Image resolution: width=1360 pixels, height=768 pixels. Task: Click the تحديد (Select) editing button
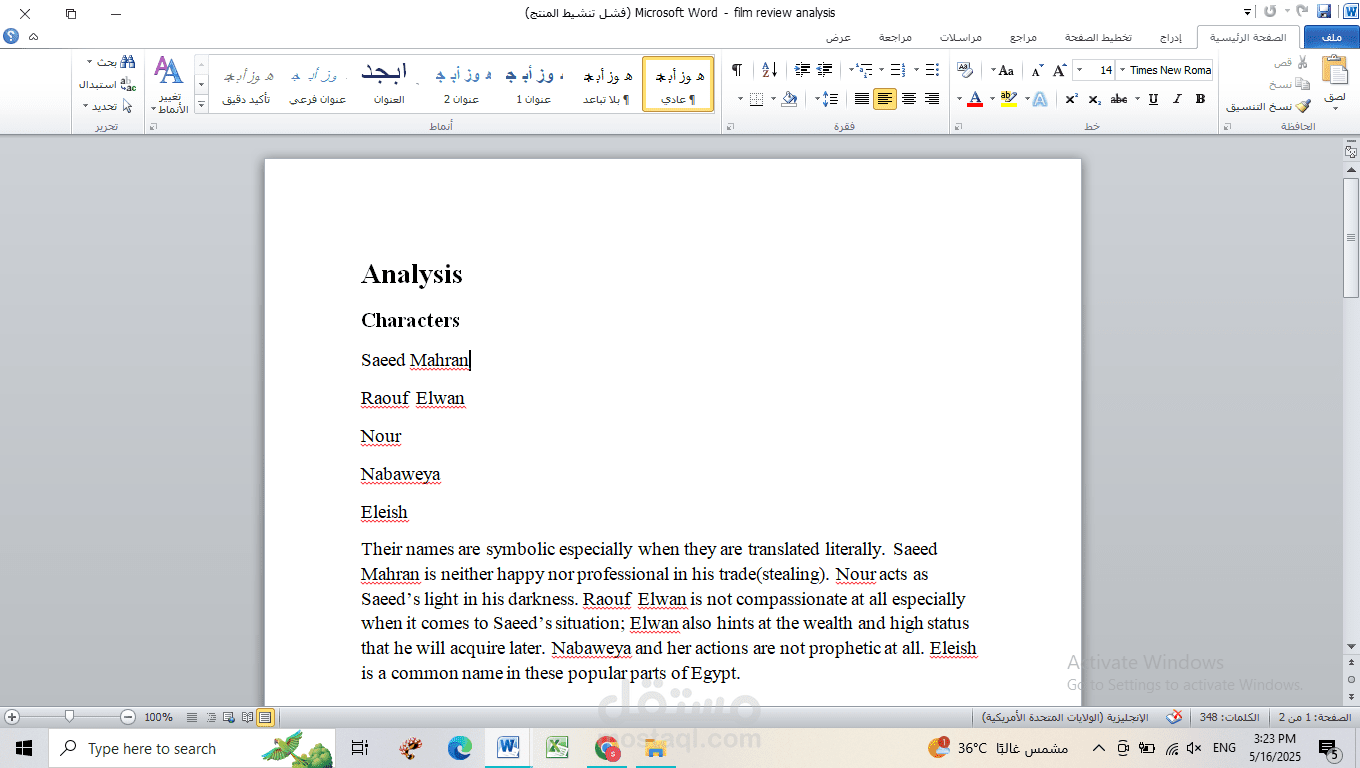click(106, 106)
